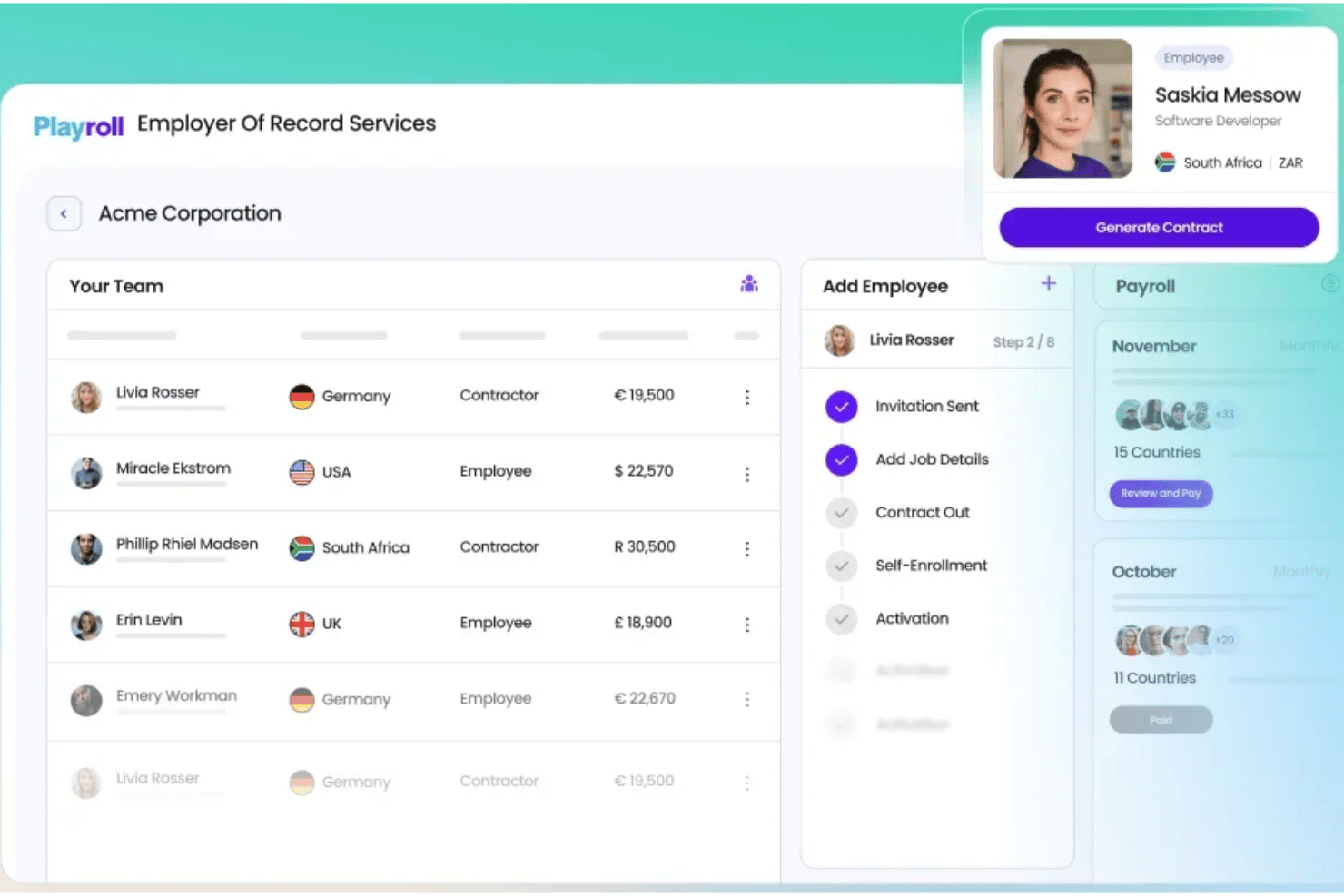The width and height of the screenshot is (1344, 896).
Task: Toggle the Activation step checkmark
Action: pyautogui.click(x=842, y=619)
